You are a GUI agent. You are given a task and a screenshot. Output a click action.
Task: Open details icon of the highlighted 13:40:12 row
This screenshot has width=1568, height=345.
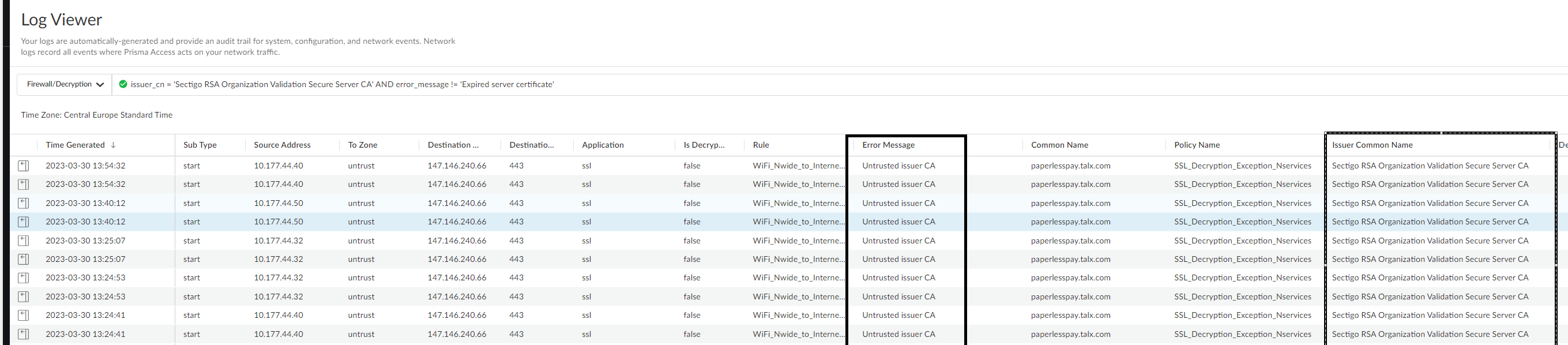[x=23, y=222]
